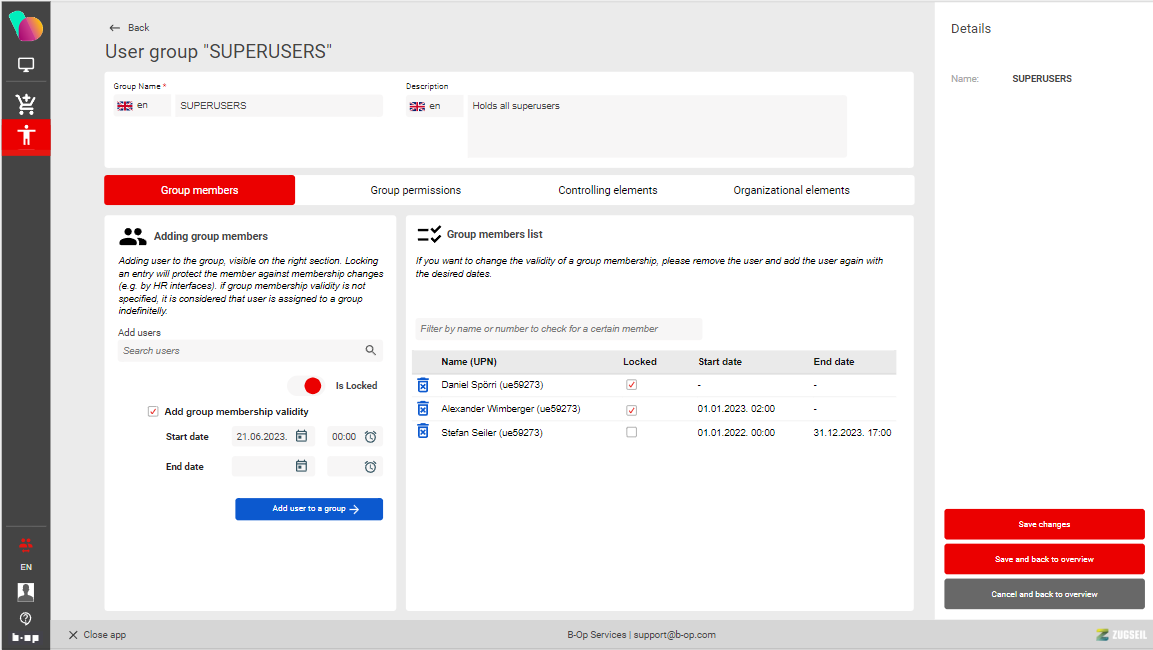The width and height of the screenshot is (1153, 650).
Task: Click the monitor icon in left sidebar
Action: pos(26,66)
